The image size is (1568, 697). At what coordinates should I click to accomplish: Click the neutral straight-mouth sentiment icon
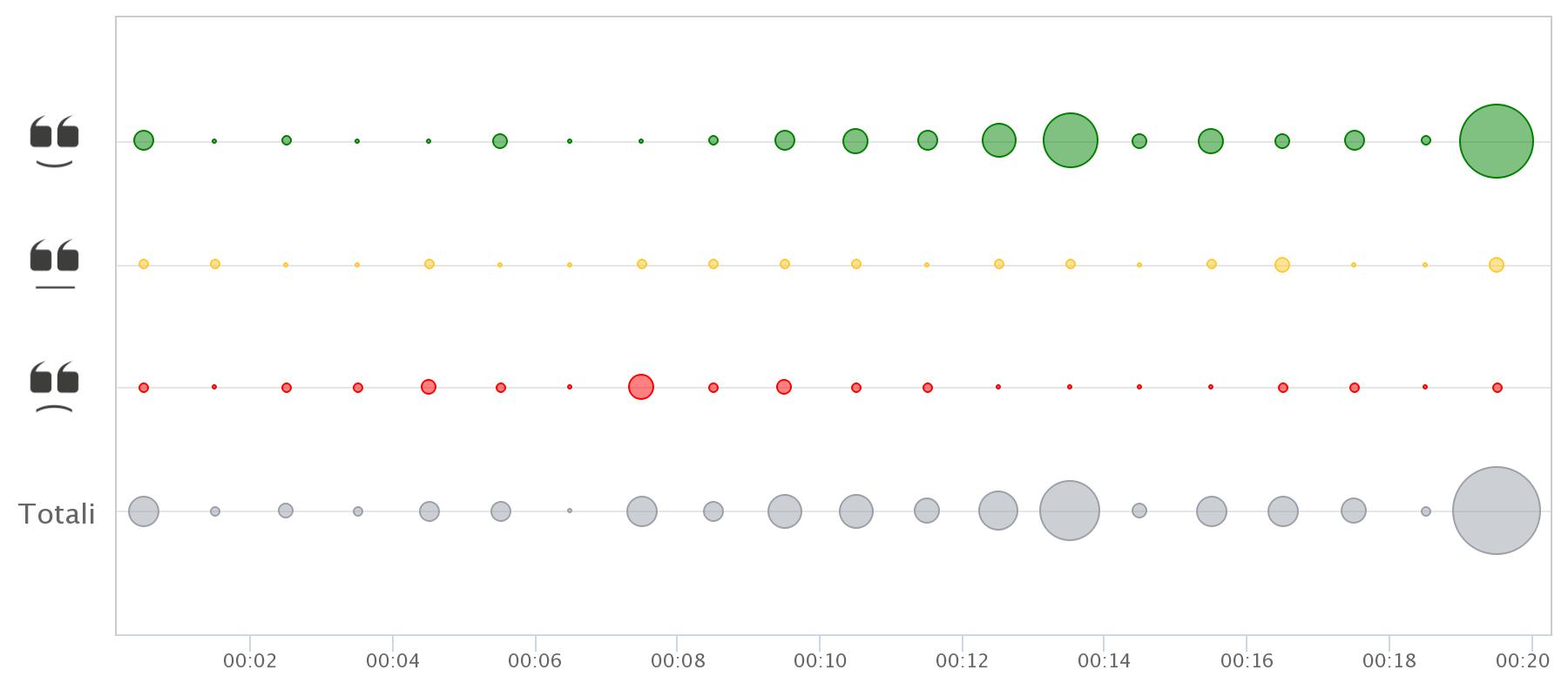54,264
